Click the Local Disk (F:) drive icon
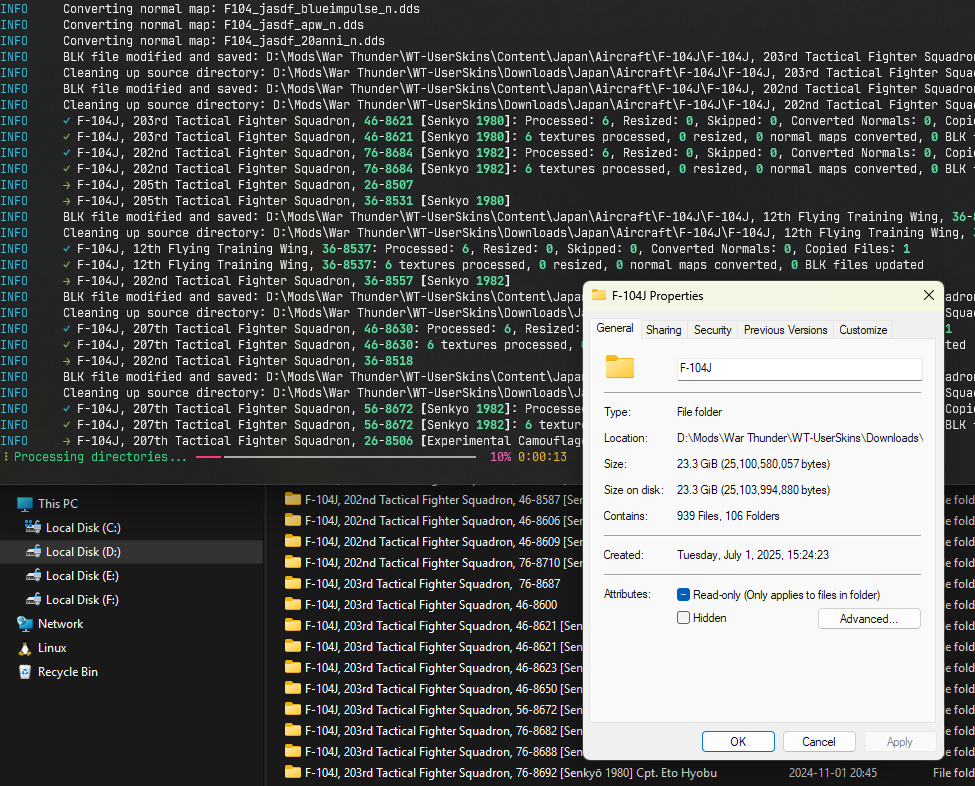Image resolution: width=975 pixels, height=786 pixels. [x=33, y=599]
